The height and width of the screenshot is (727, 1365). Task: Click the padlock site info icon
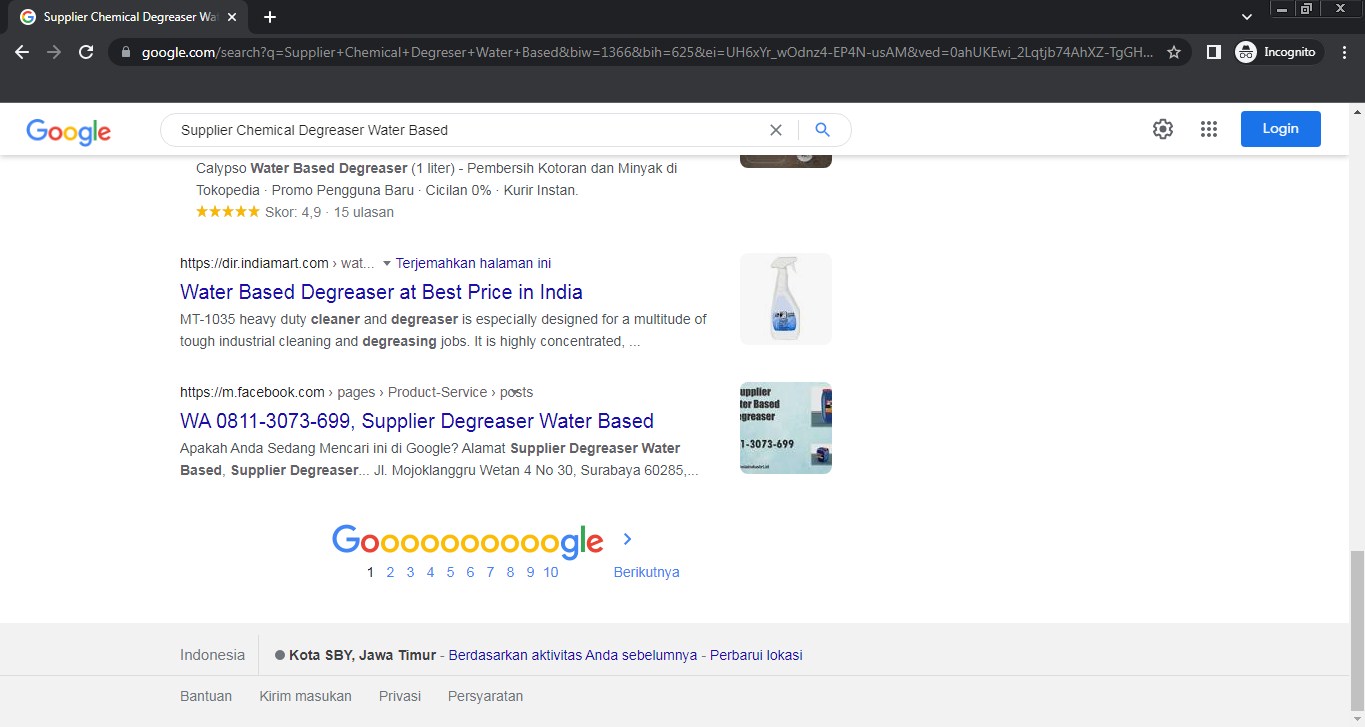click(125, 52)
